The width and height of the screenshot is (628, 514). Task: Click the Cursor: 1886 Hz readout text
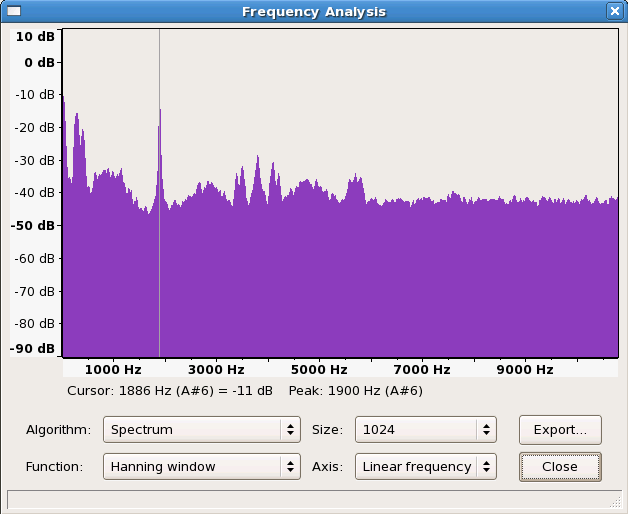[x=170, y=391]
